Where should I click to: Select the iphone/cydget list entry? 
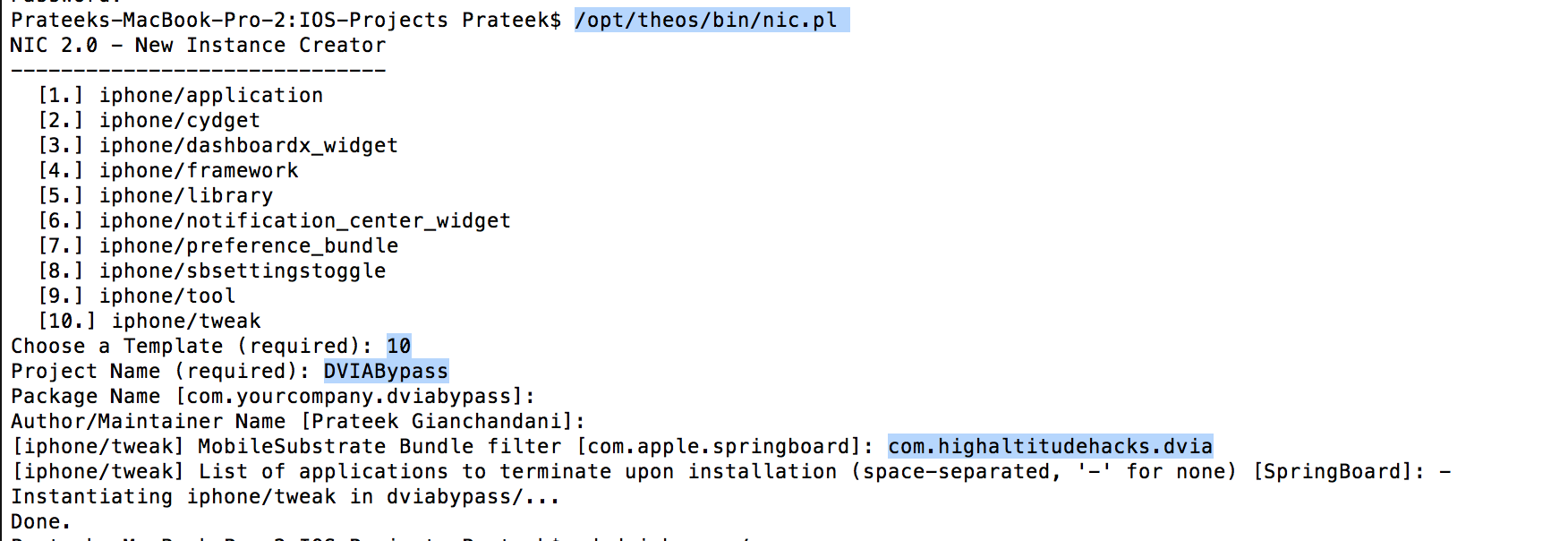[x=149, y=120]
